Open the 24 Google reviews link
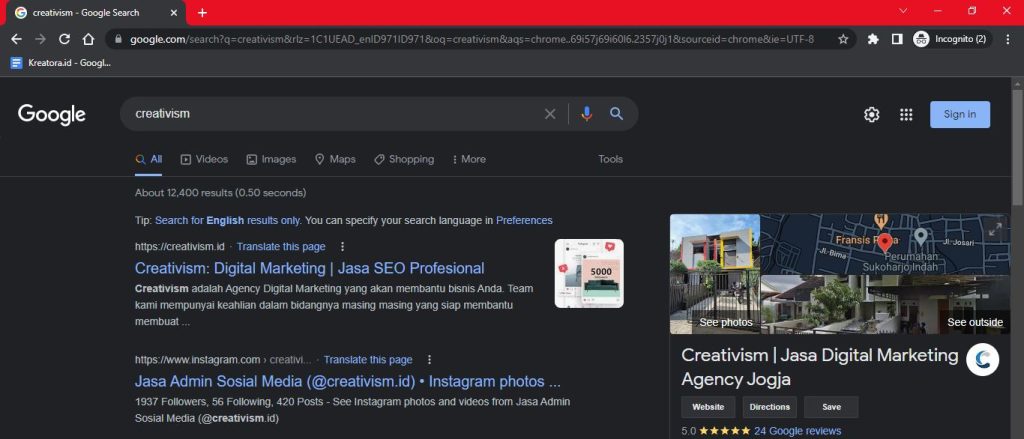The image size is (1024, 439). (797, 431)
